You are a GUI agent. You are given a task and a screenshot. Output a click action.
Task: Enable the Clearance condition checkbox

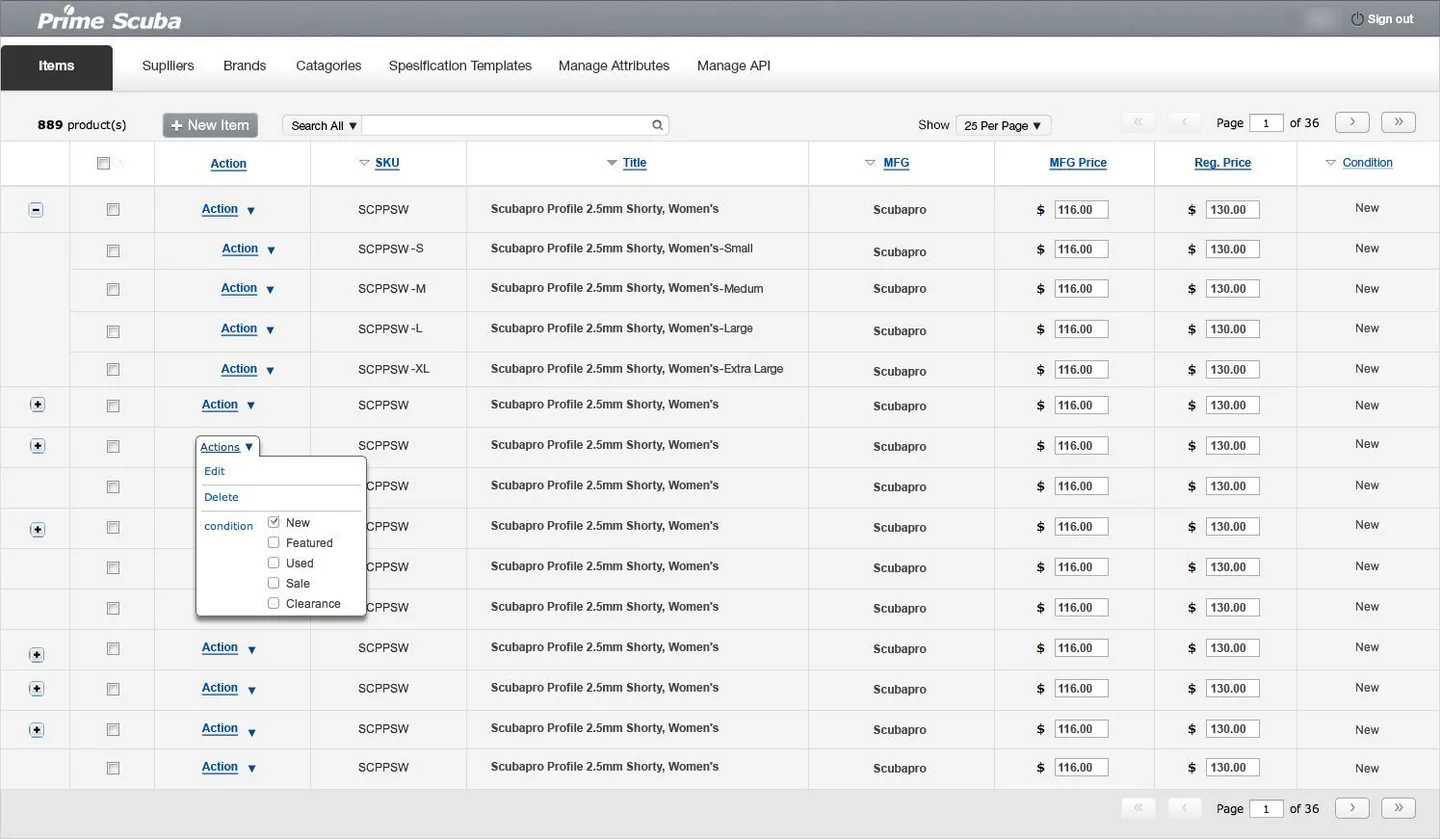coord(273,603)
